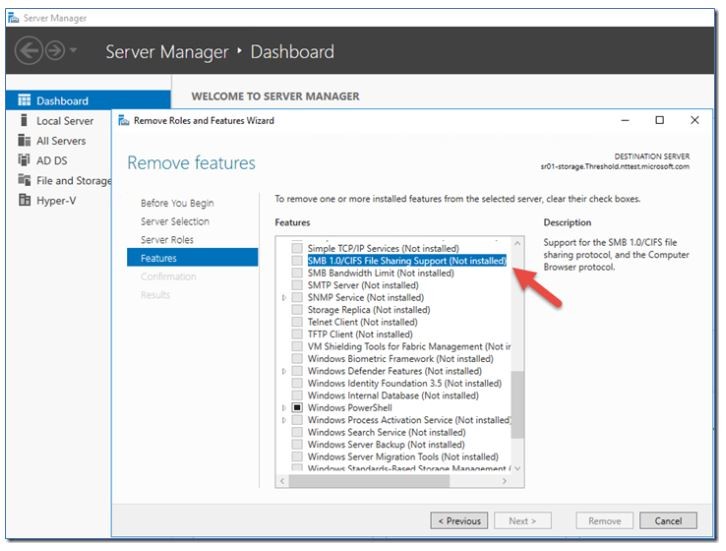
Task: Expand the Windows Defender Features node
Action: [285, 371]
